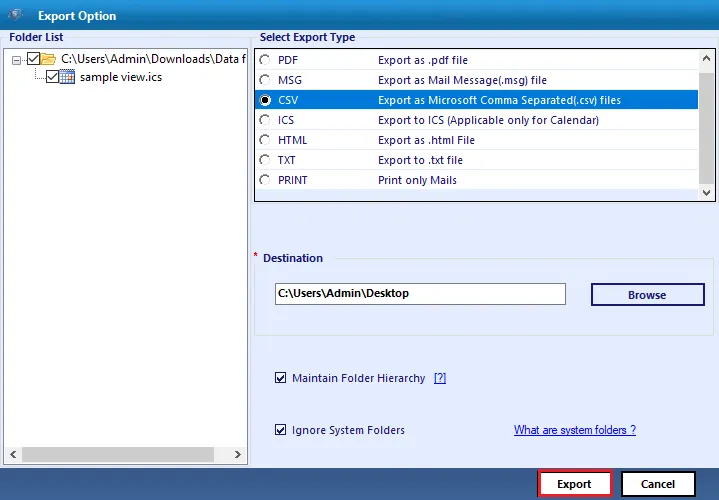719x500 pixels.
Task: Open 'What are system folders ?' link
Action: click(575, 430)
